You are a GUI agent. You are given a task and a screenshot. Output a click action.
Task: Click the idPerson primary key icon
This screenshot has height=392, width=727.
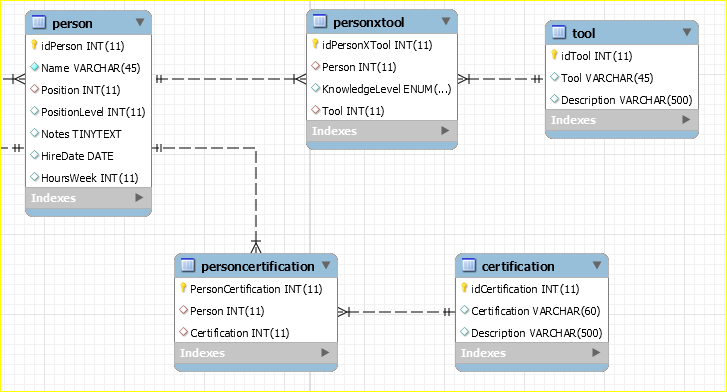click(34, 45)
